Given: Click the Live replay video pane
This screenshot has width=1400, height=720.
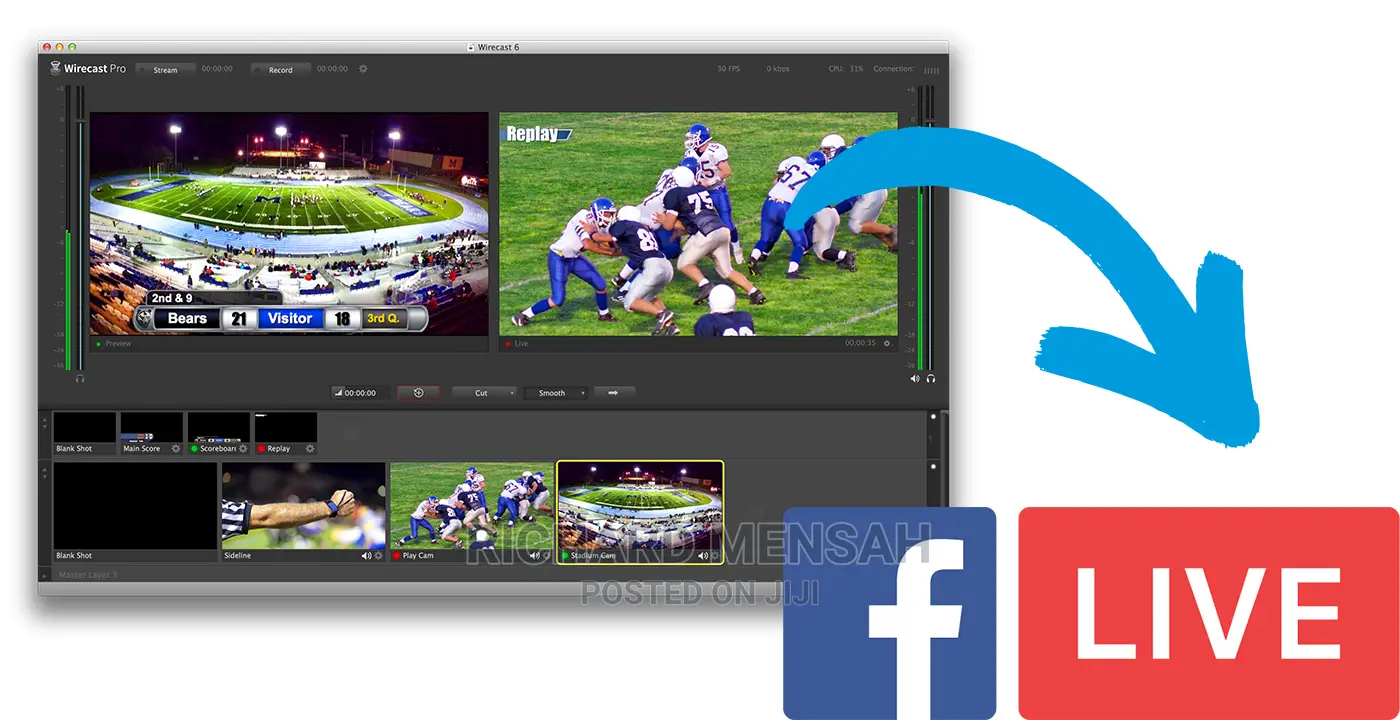Looking at the screenshot, I should pyautogui.click(x=699, y=224).
